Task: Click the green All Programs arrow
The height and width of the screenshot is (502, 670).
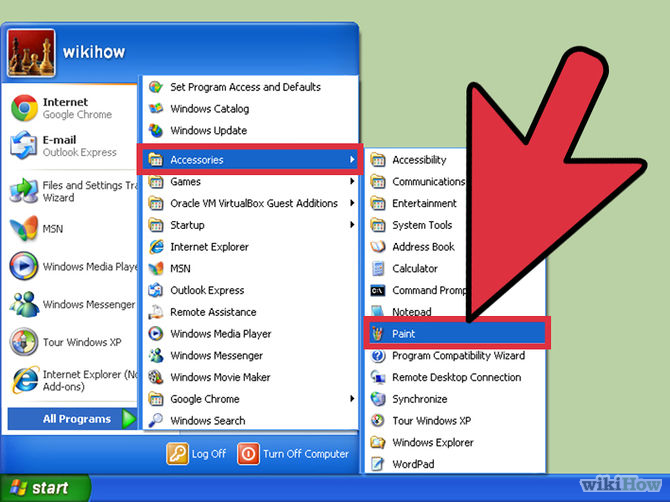Action: point(129,419)
